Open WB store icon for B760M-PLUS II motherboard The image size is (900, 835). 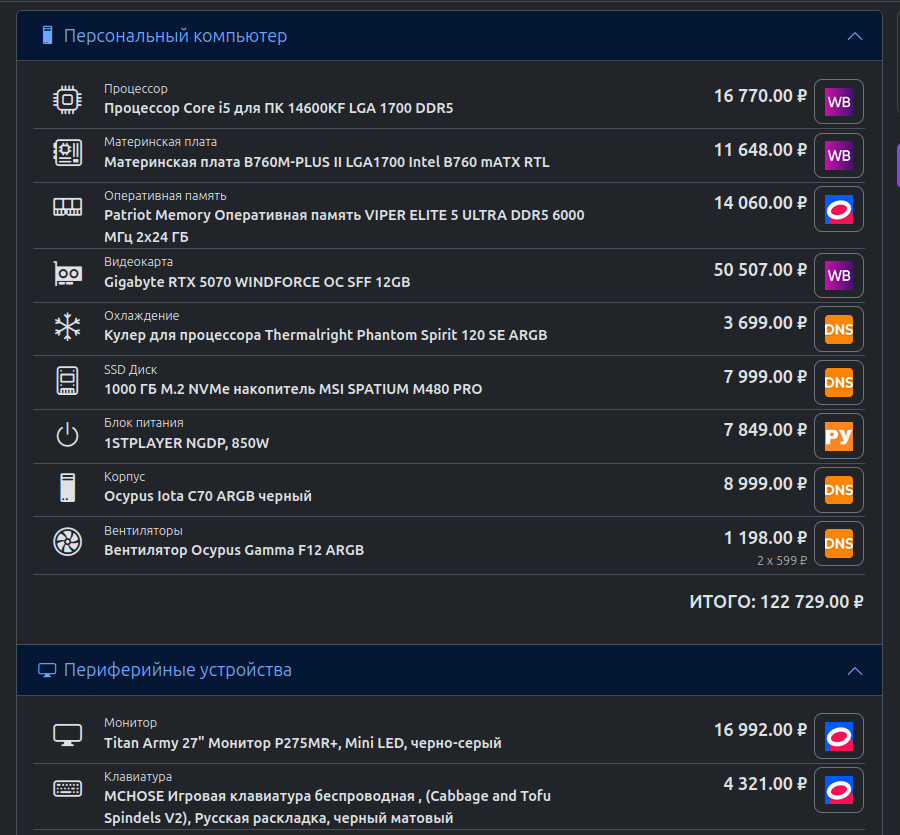[x=839, y=156]
